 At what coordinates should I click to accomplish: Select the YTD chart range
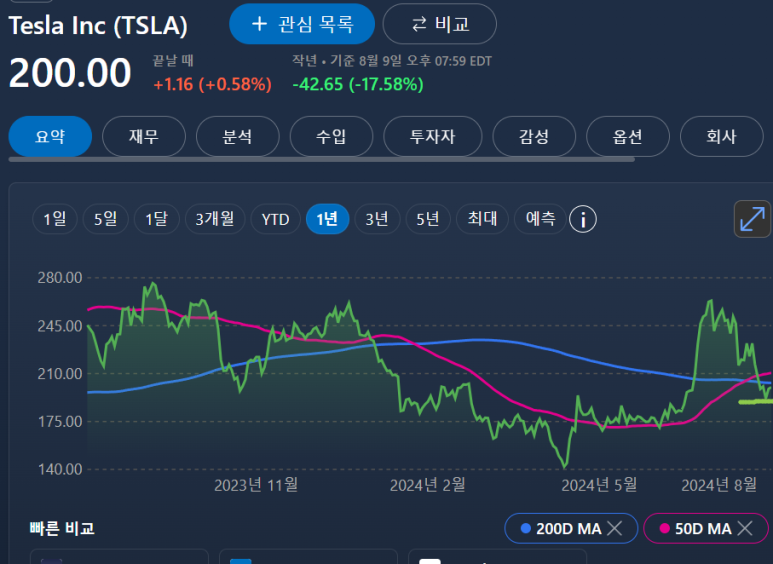[276, 219]
